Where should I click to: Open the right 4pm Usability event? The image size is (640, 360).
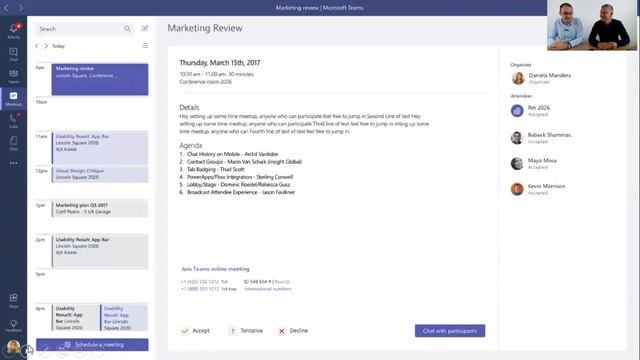[x=124, y=318]
